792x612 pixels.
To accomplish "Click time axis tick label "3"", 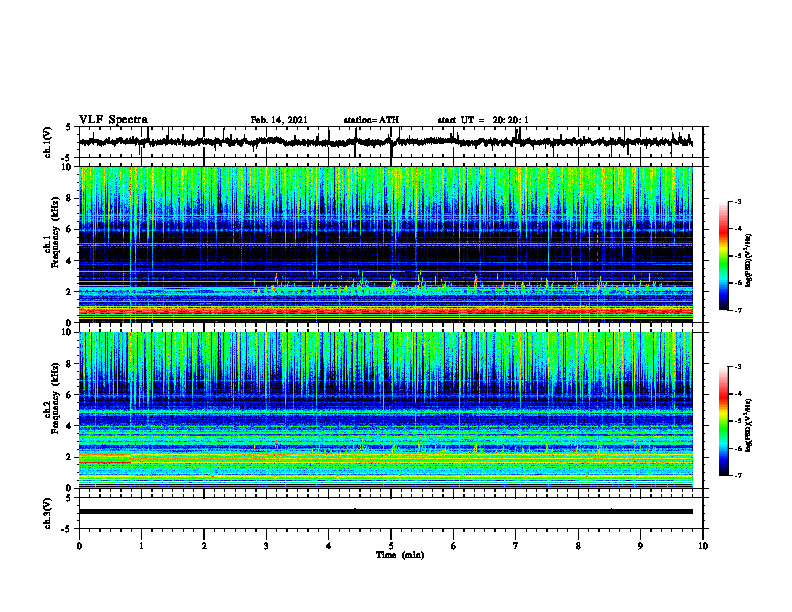I will coord(266,546).
